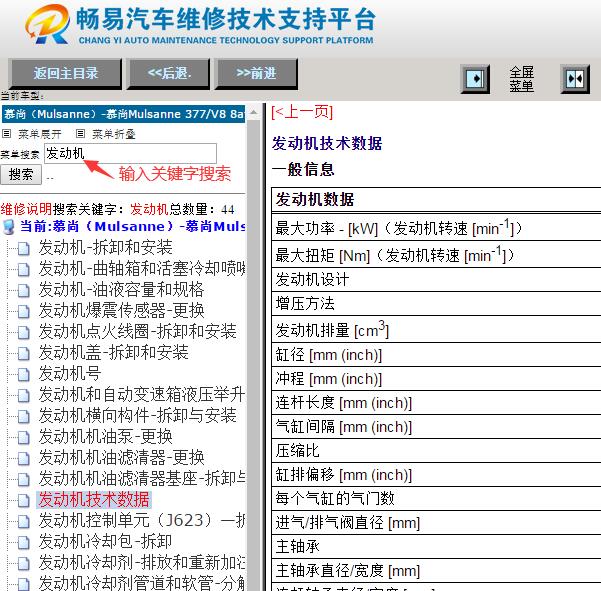
Task: Open 发动机横向构件-拆卸与安装 entry
Action: pos(137,415)
